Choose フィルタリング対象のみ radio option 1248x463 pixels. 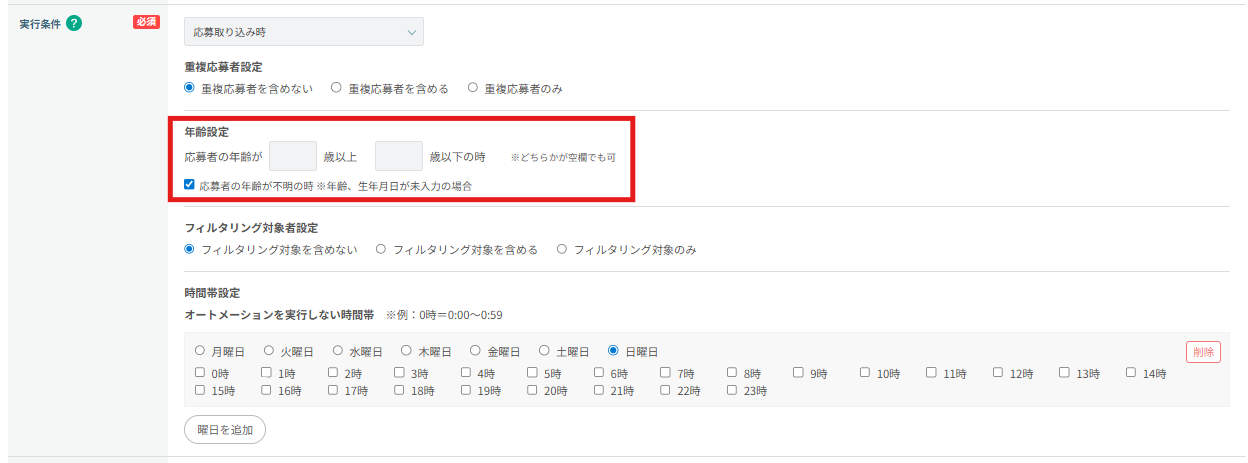[561, 249]
